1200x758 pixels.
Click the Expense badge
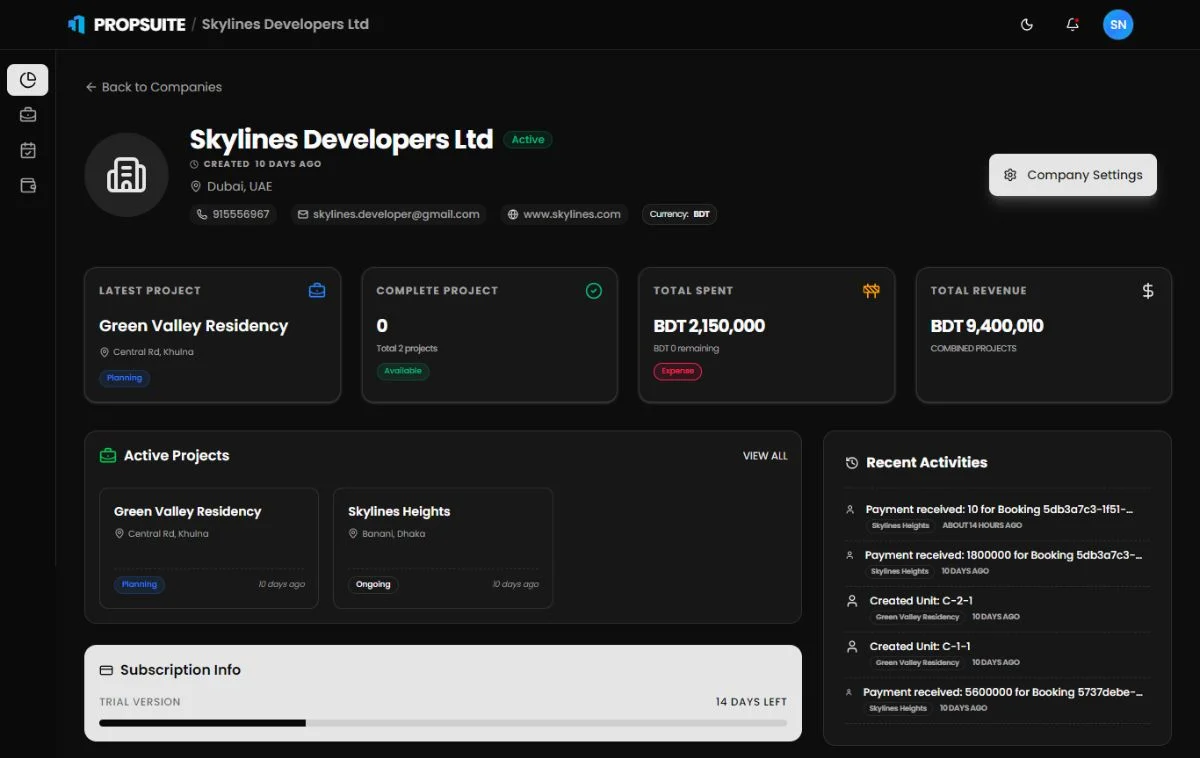click(678, 371)
